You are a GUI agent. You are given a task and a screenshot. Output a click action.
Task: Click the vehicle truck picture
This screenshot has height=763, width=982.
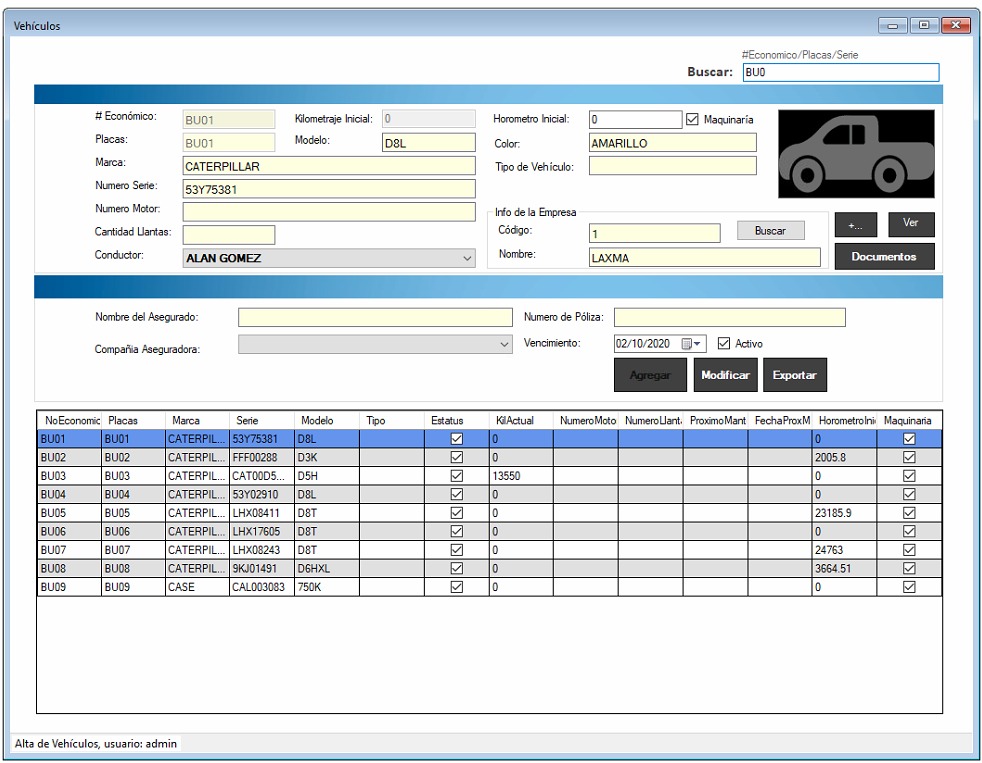coord(856,154)
